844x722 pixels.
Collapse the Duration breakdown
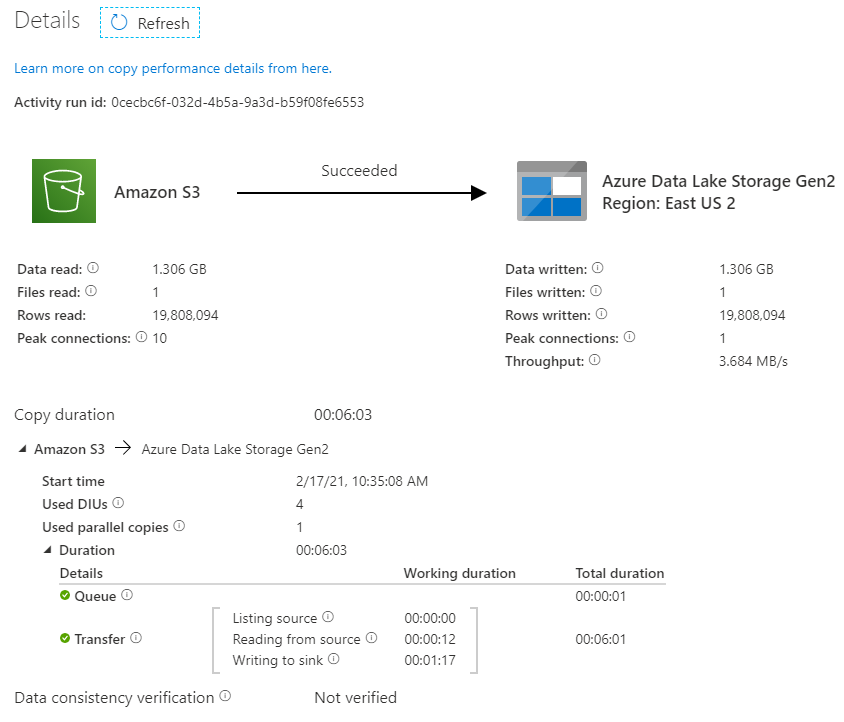point(47,550)
